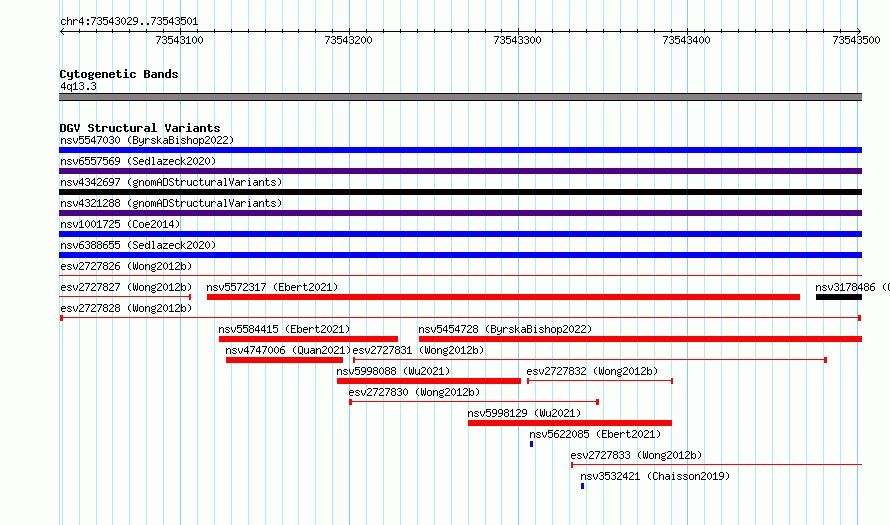Select the nsv3178486 label at right edge
Image resolution: width=890 pixels, height=525 pixels.
[x=853, y=287]
